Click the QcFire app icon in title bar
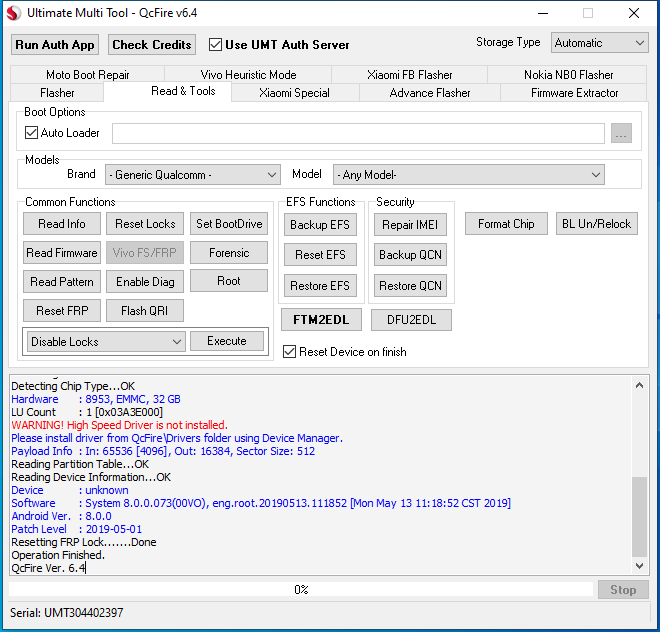 pos(13,13)
